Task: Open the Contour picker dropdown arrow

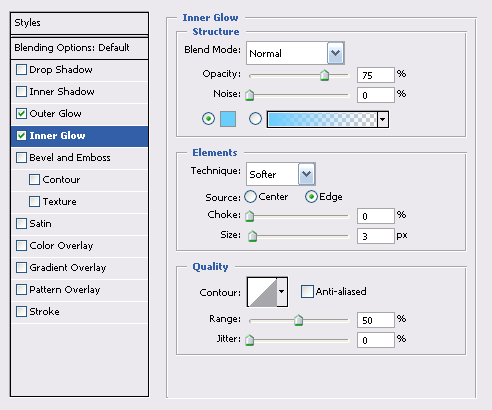Action: [x=282, y=292]
